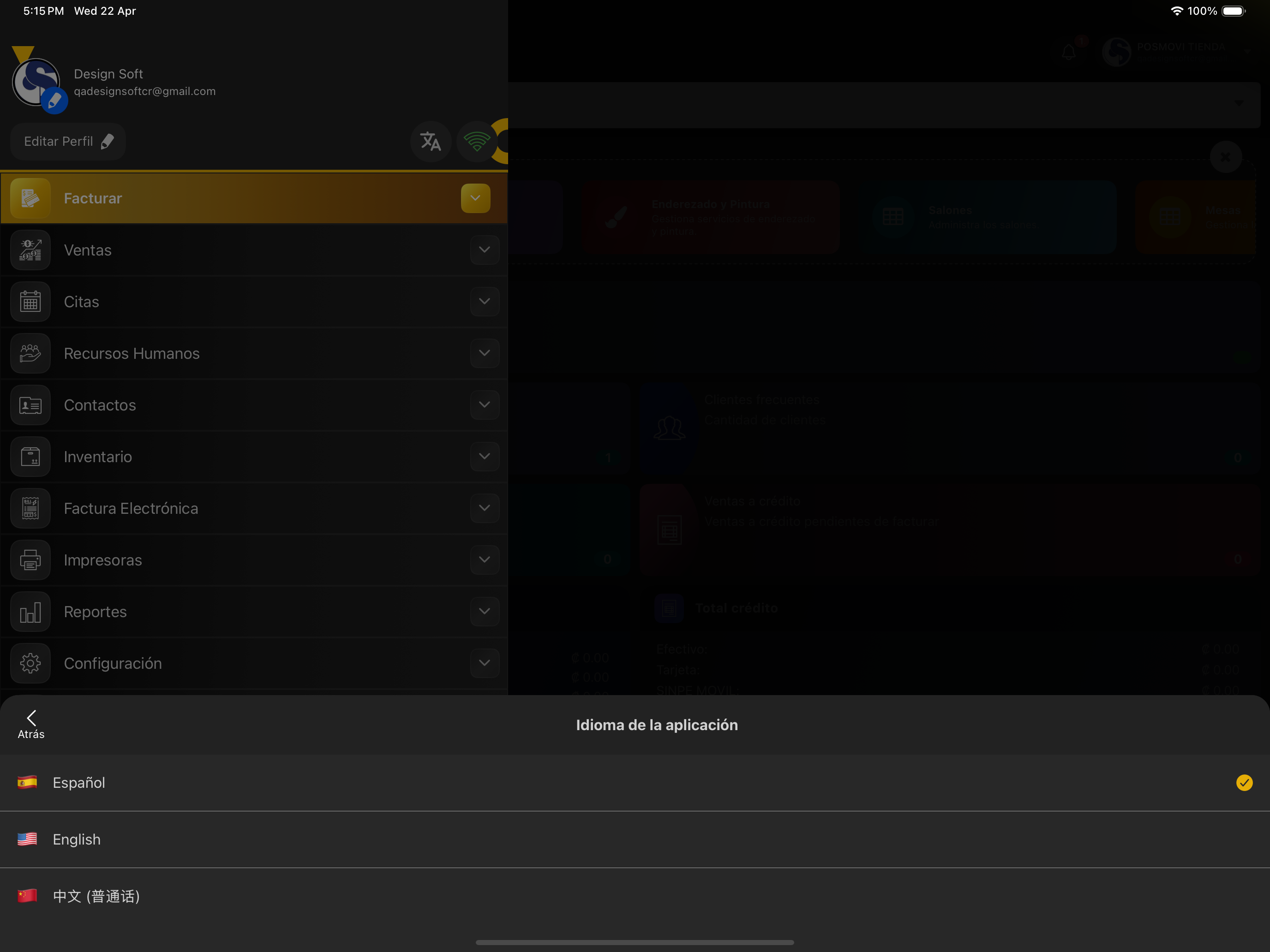Tap the Spain flag icon
The image size is (1270, 952).
27,782
